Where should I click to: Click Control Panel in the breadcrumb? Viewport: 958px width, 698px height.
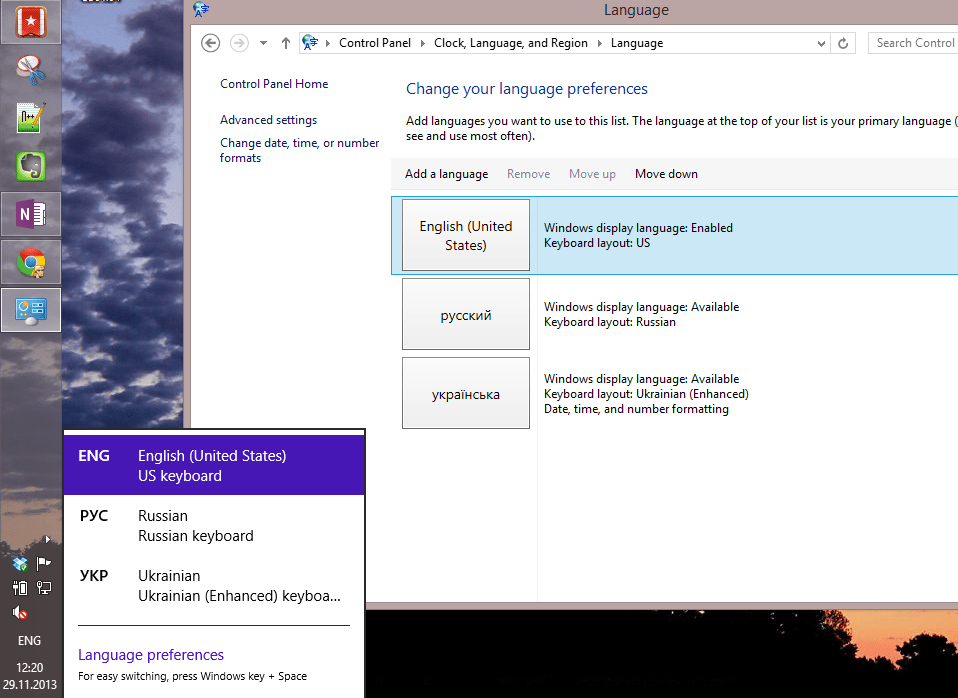pos(375,43)
